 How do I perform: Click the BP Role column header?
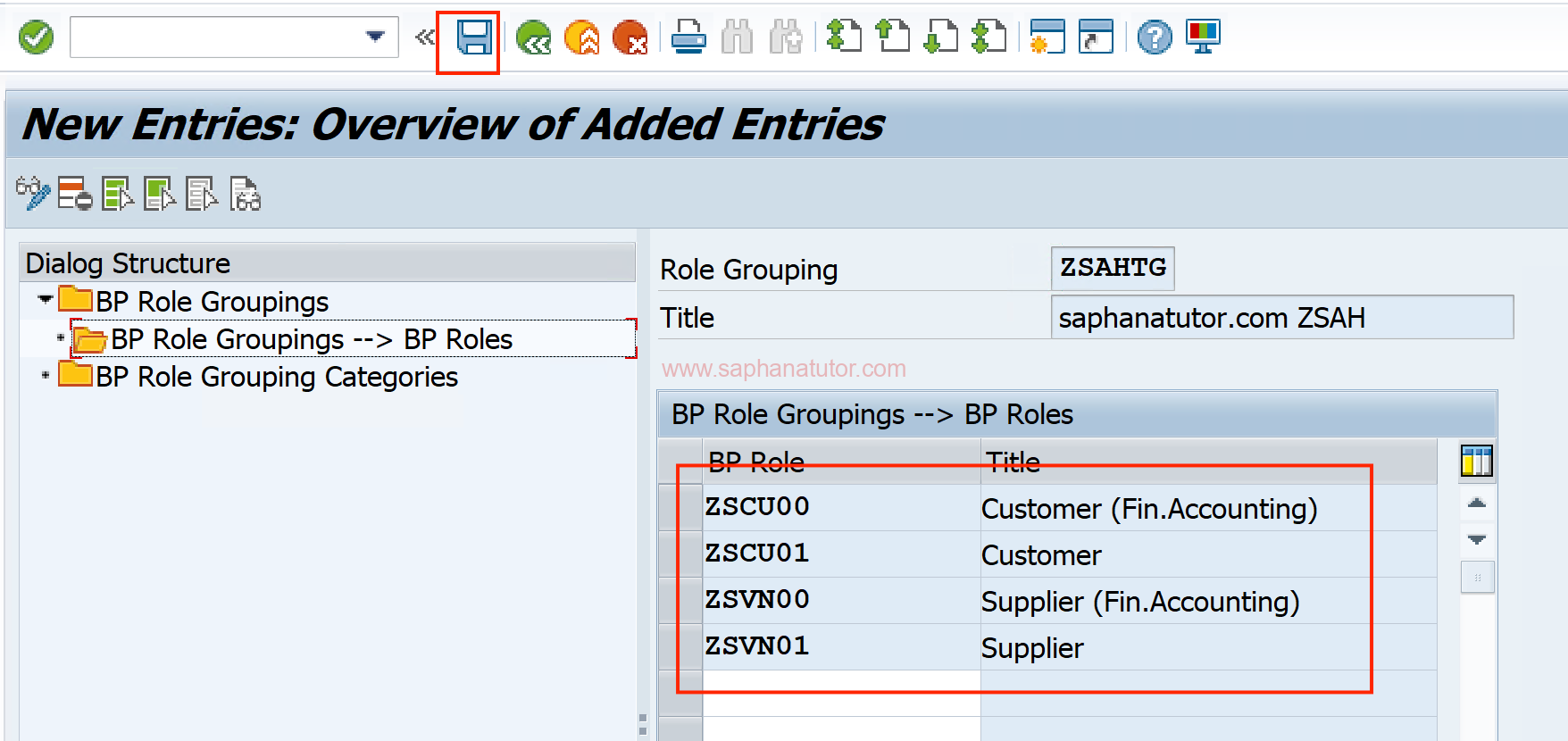pos(841,462)
